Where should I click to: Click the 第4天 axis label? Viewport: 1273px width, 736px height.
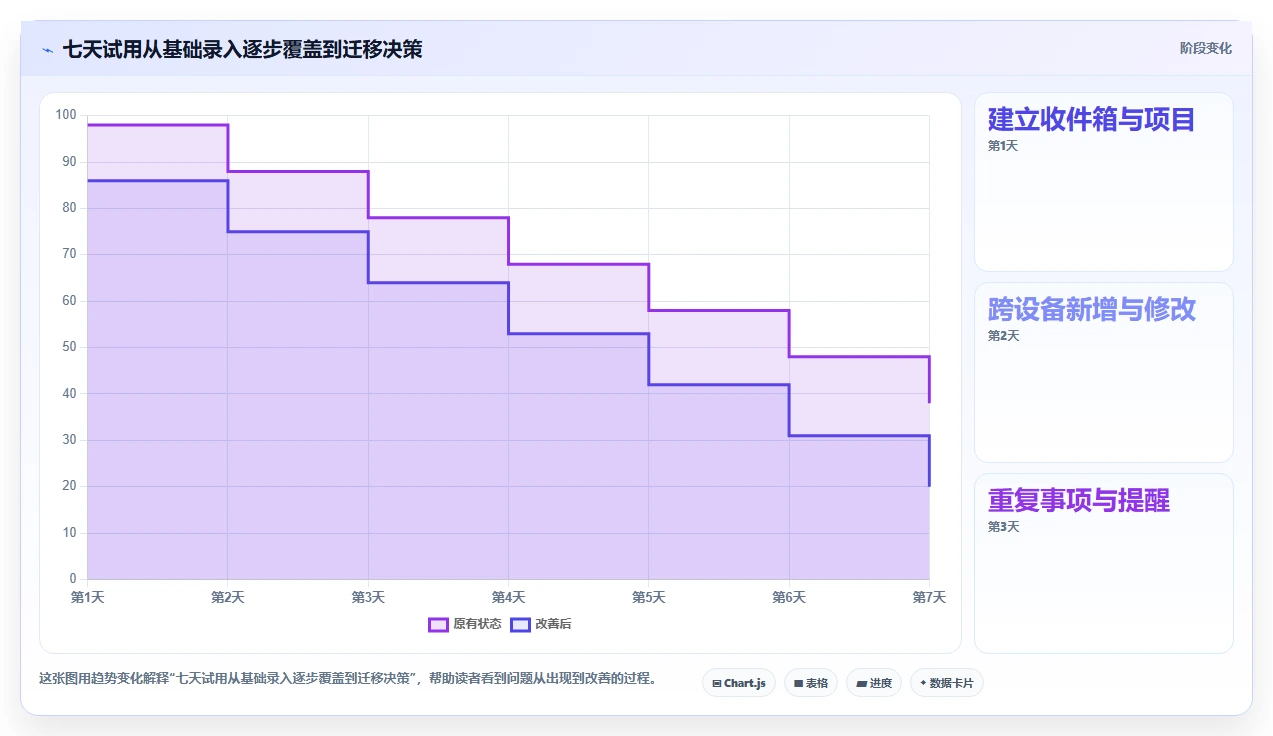pyautogui.click(x=508, y=597)
